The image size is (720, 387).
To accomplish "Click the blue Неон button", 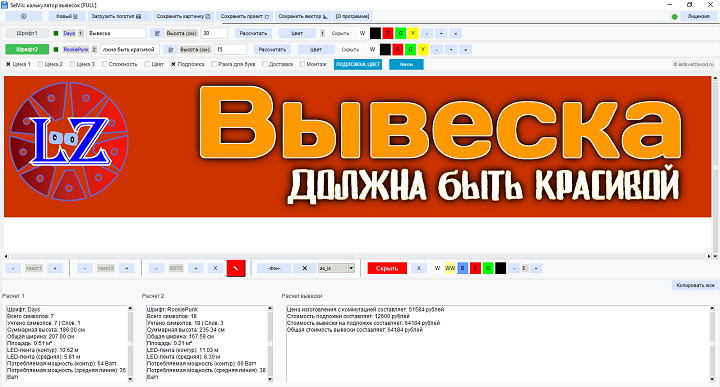I will (x=406, y=64).
